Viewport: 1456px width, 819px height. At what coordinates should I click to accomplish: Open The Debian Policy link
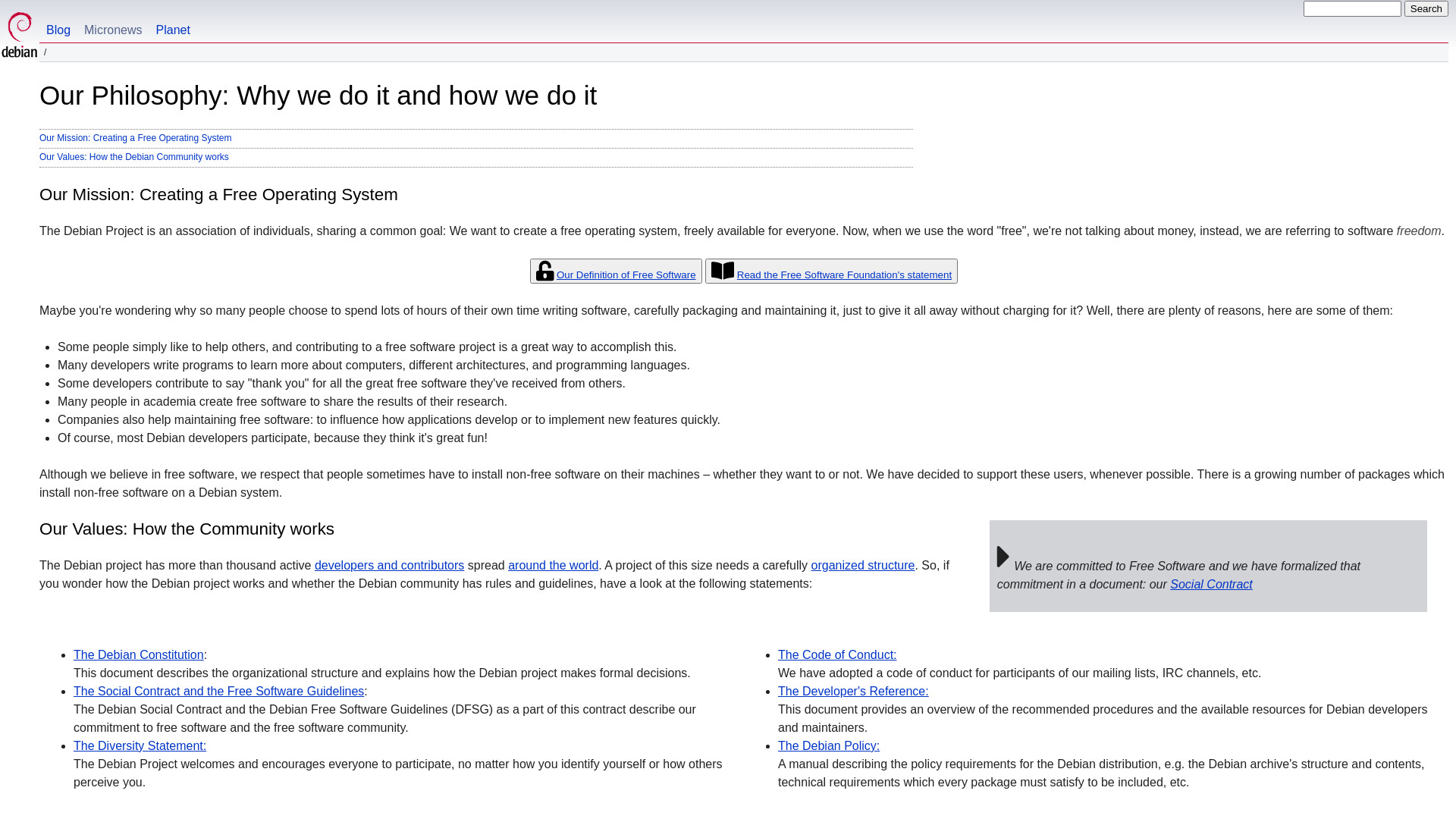(x=829, y=746)
